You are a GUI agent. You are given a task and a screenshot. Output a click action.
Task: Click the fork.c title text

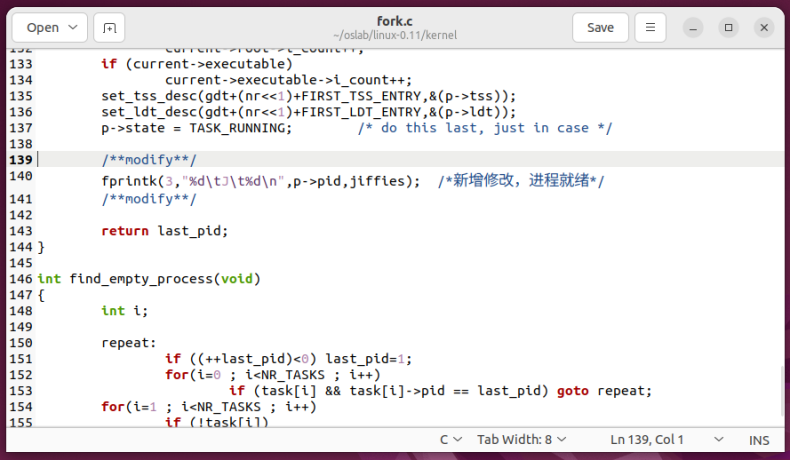pos(394,21)
